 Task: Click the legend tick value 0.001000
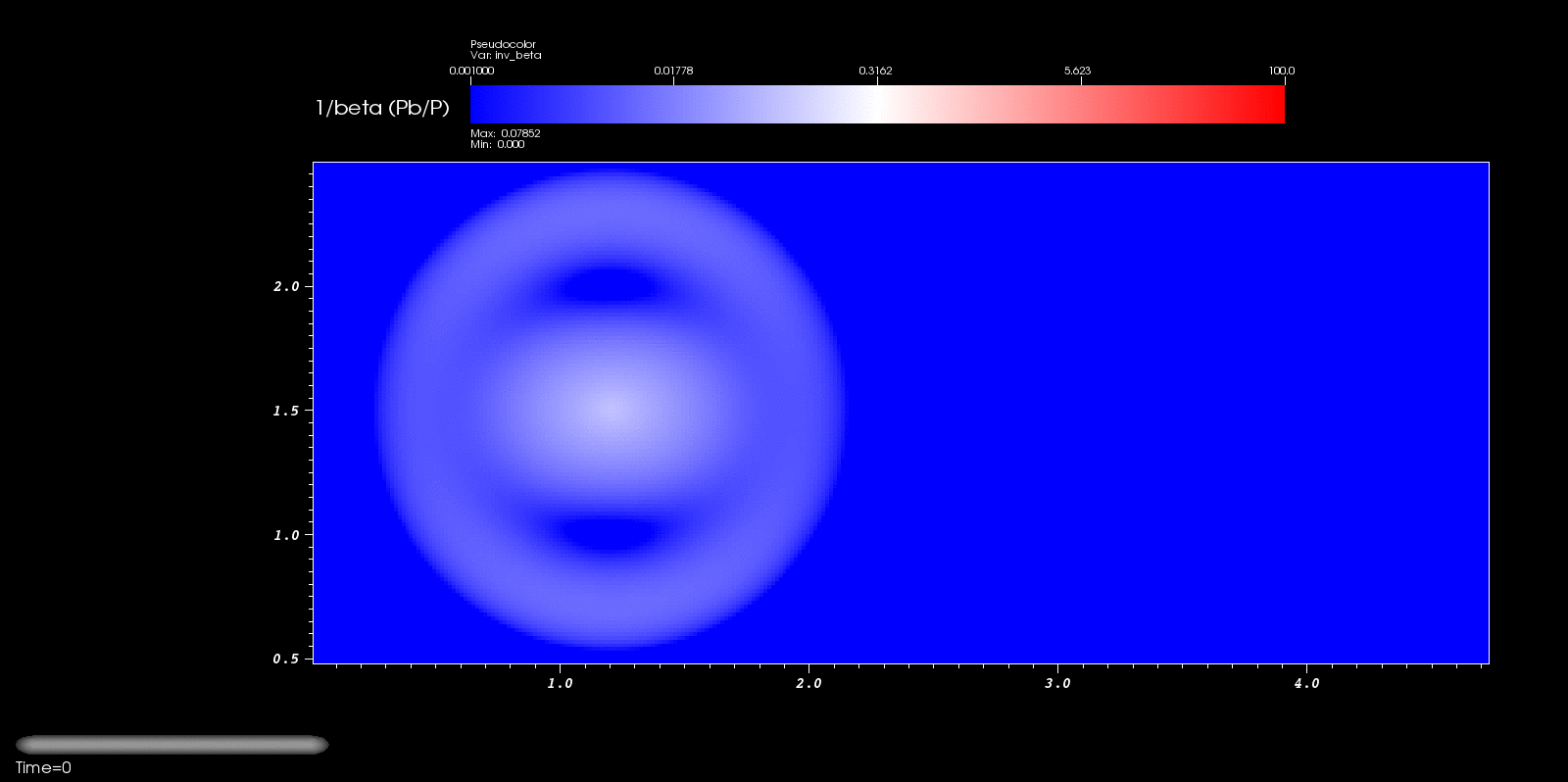471,71
